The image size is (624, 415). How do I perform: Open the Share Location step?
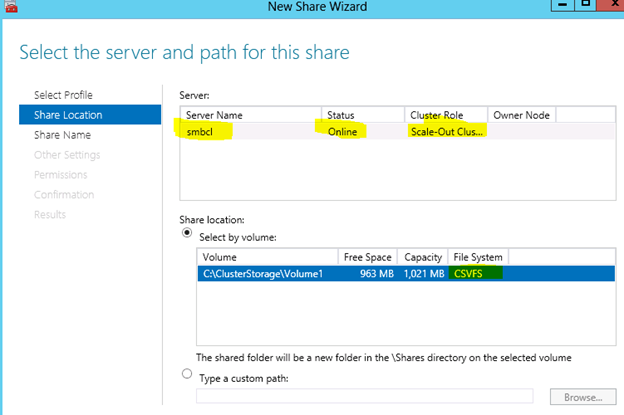90,115
